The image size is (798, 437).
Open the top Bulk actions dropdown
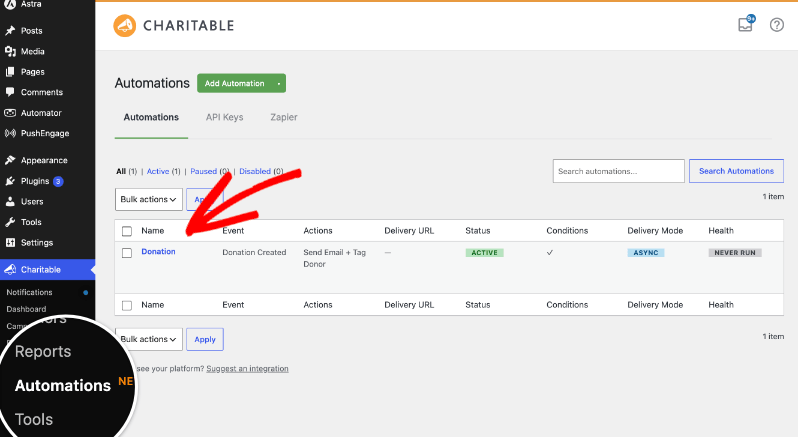149,199
